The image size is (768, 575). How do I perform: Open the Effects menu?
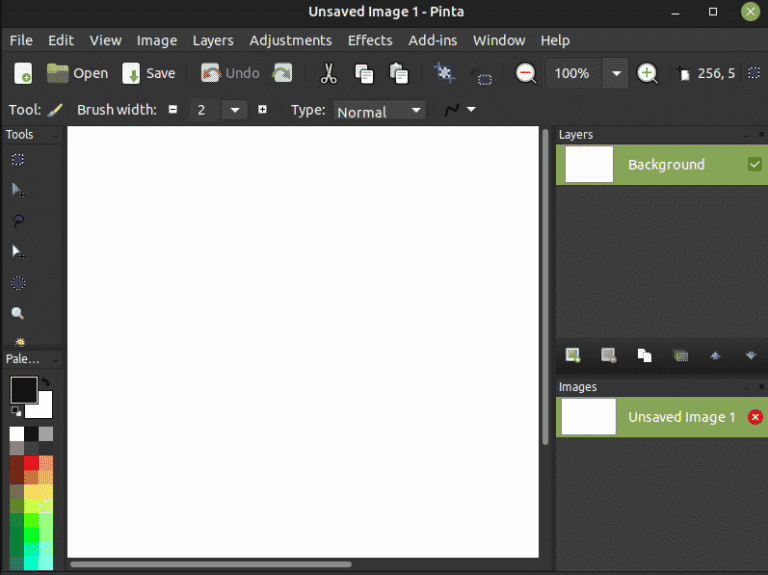(x=369, y=40)
